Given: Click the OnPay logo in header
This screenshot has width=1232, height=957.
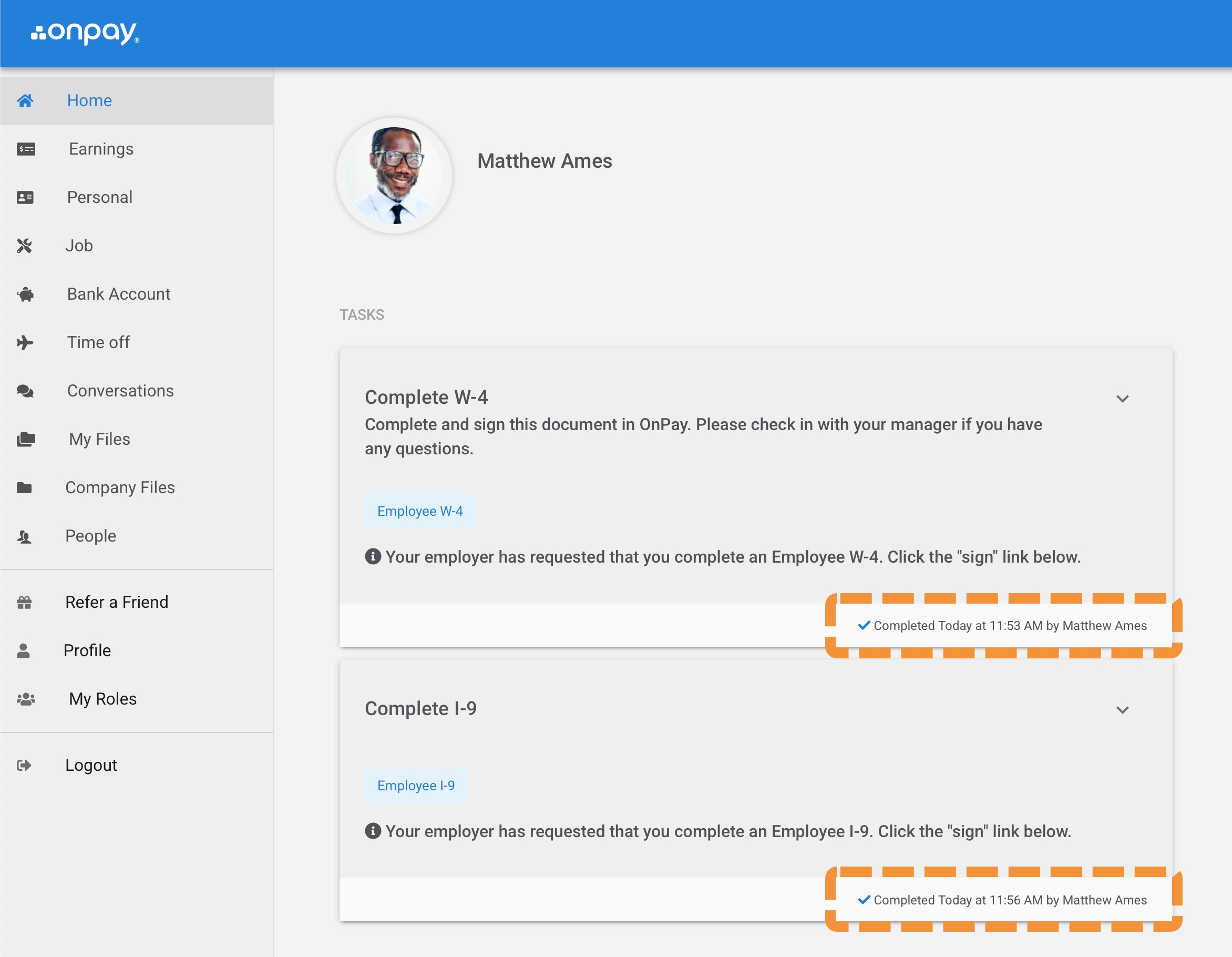Looking at the screenshot, I should click(85, 33).
